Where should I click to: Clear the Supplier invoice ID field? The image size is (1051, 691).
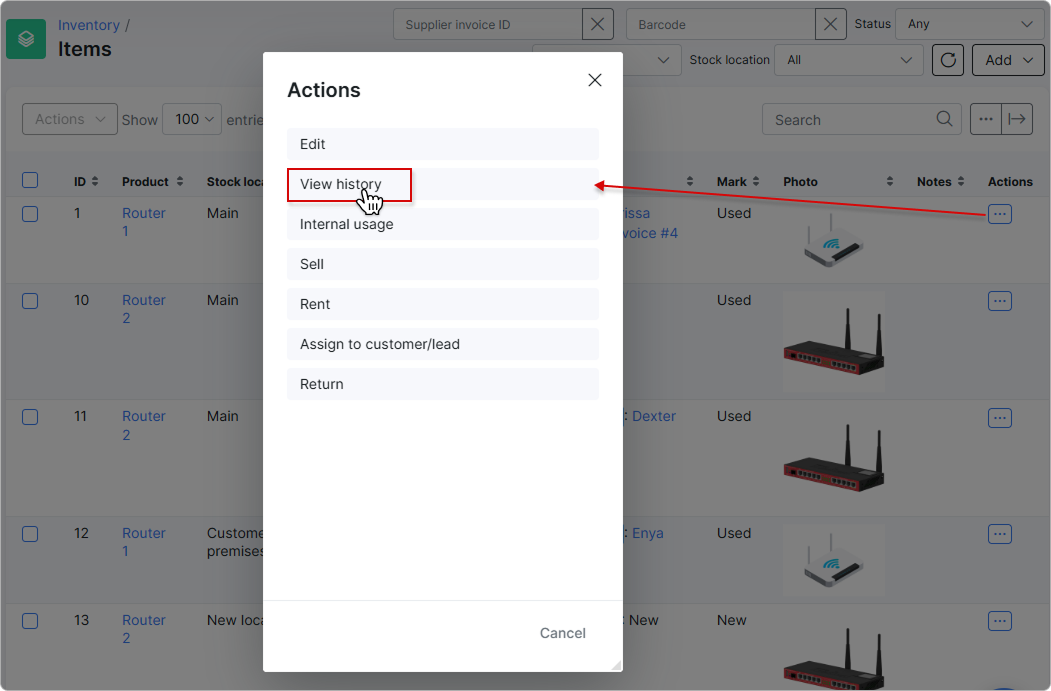pos(597,24)
